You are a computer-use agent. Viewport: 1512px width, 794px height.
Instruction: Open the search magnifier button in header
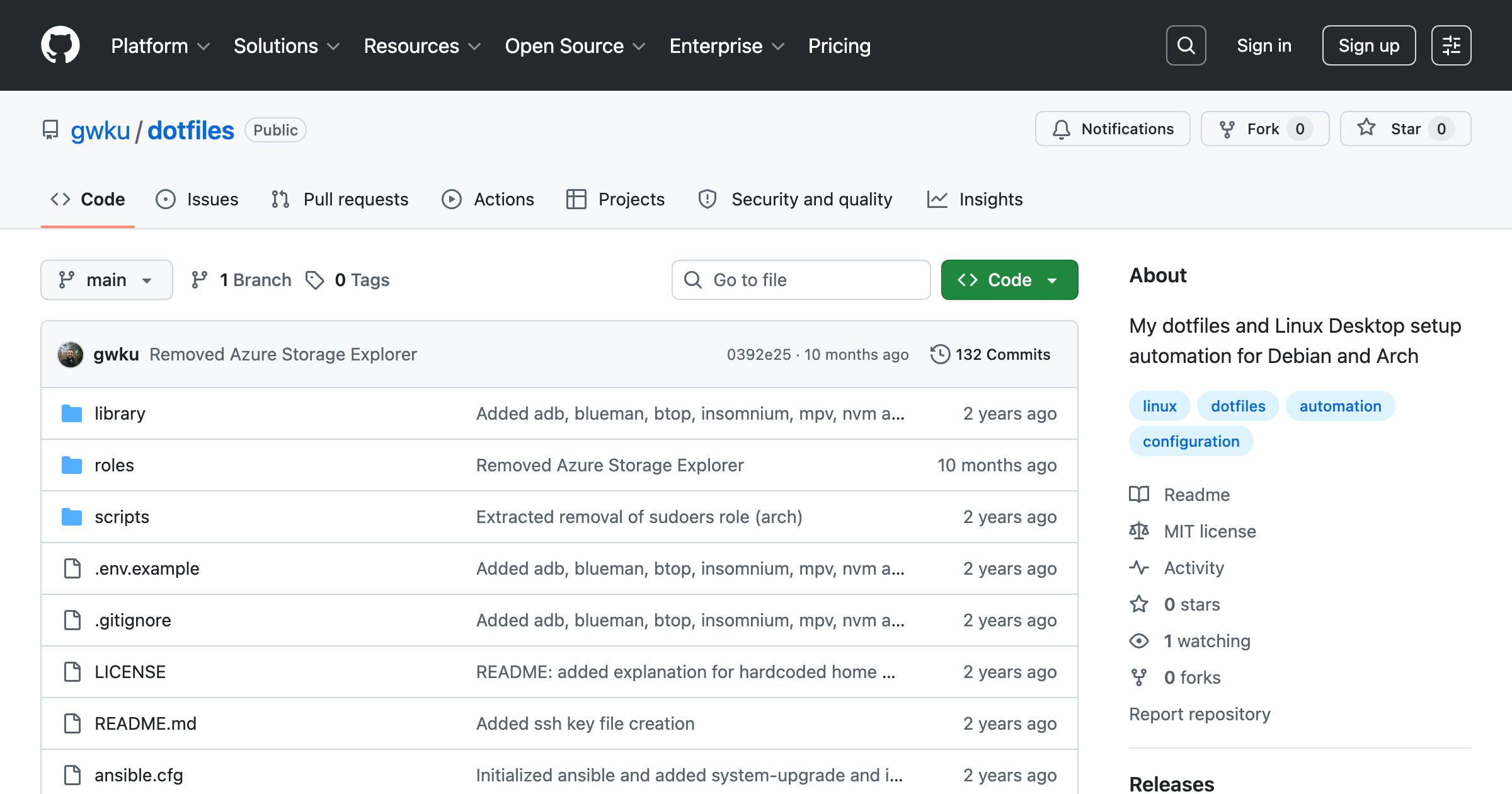pyautogui.click(x=1186, y=45)
